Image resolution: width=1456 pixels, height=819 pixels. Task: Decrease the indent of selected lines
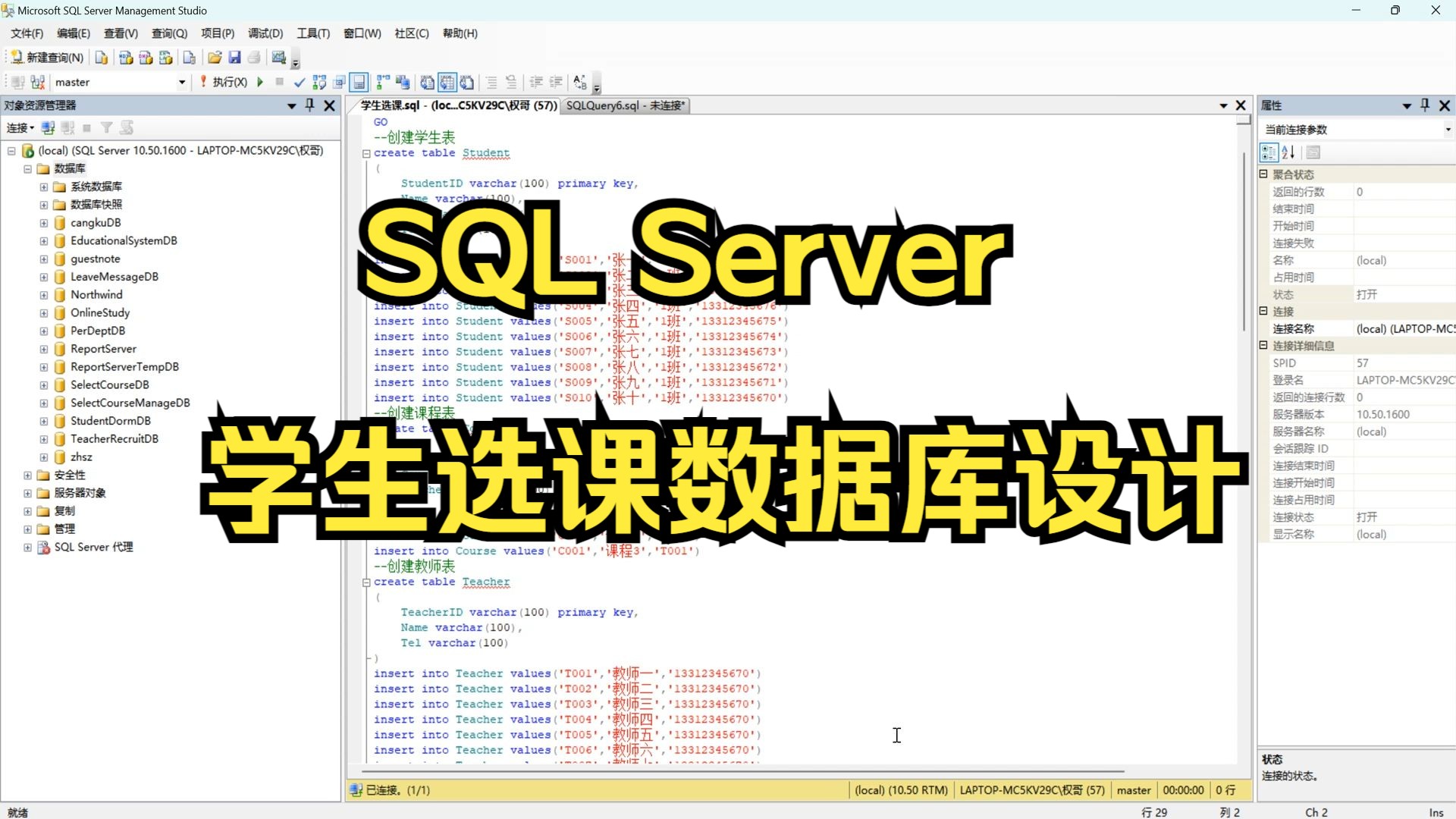pos(536,82)
